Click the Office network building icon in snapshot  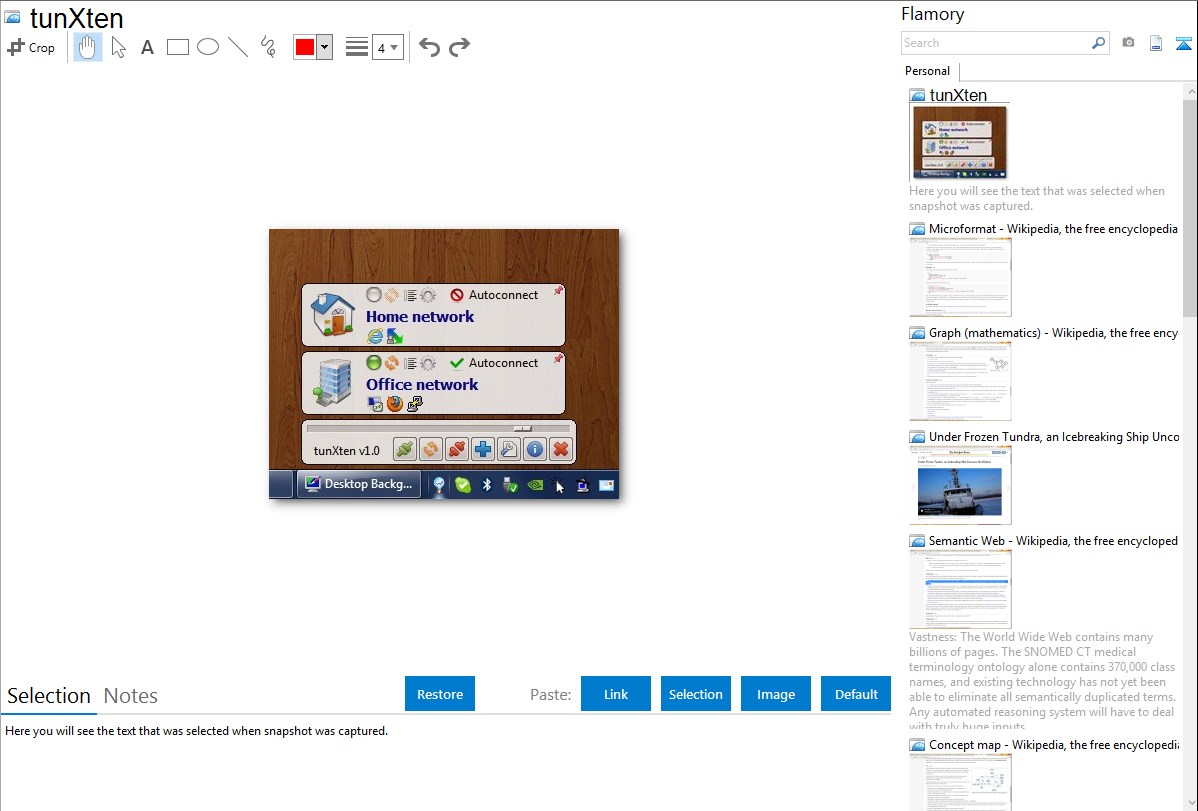(x=334, y=383)
